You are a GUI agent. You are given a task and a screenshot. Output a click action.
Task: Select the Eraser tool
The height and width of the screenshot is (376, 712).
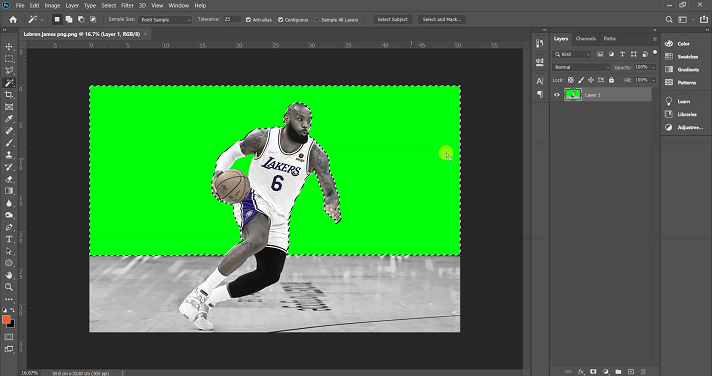9,179
